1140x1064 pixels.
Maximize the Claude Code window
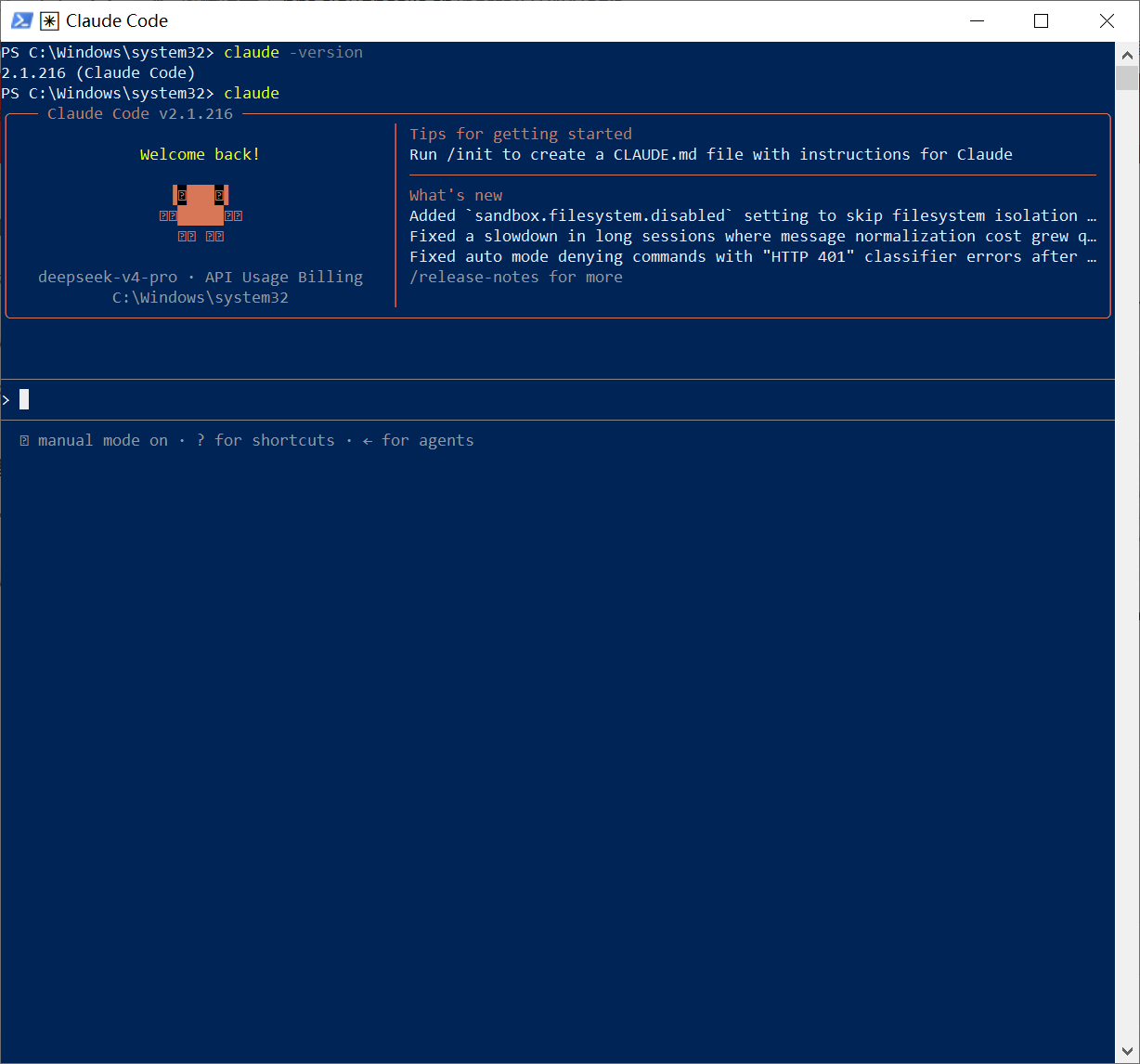[1041, 20]
